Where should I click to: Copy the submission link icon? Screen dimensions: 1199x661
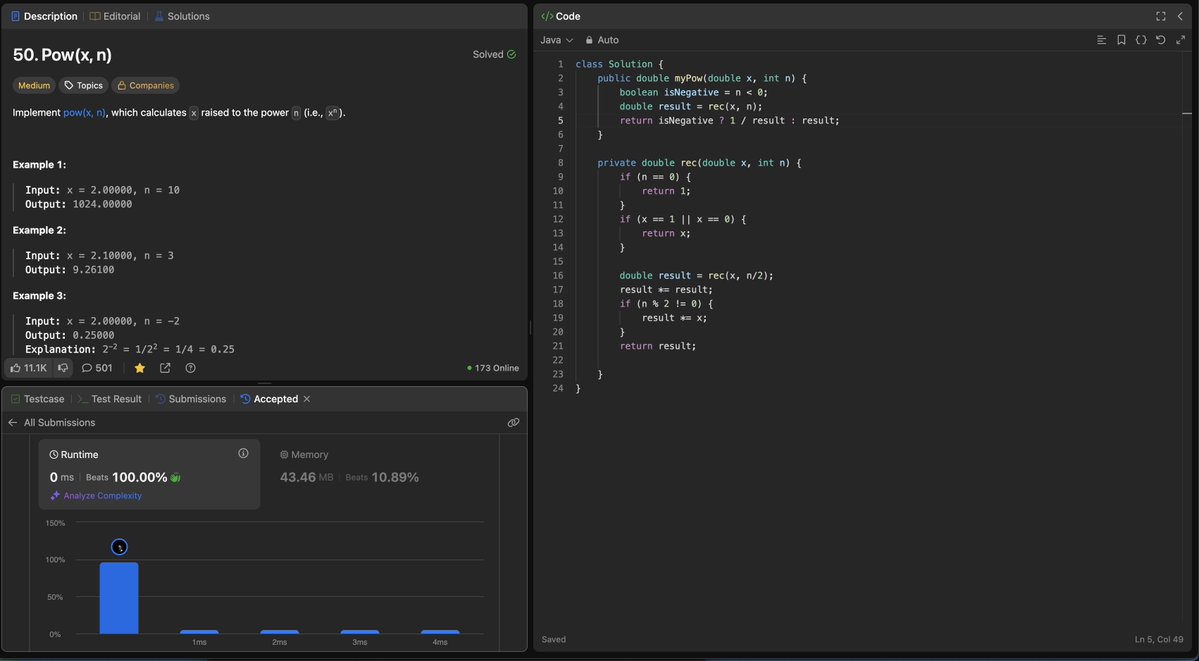tap(513, 422)
